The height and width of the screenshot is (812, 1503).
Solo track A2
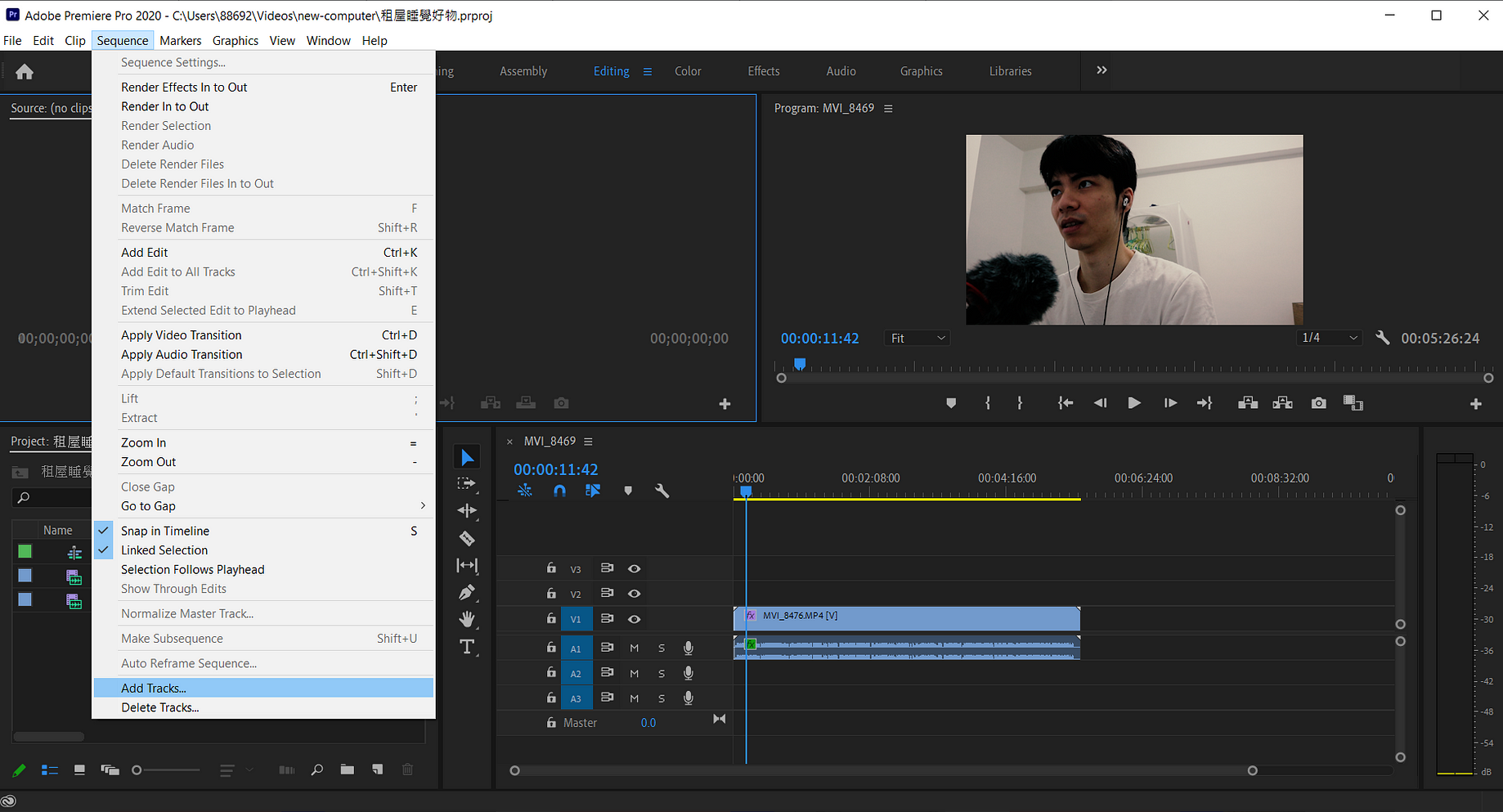(x=662, y=673)
